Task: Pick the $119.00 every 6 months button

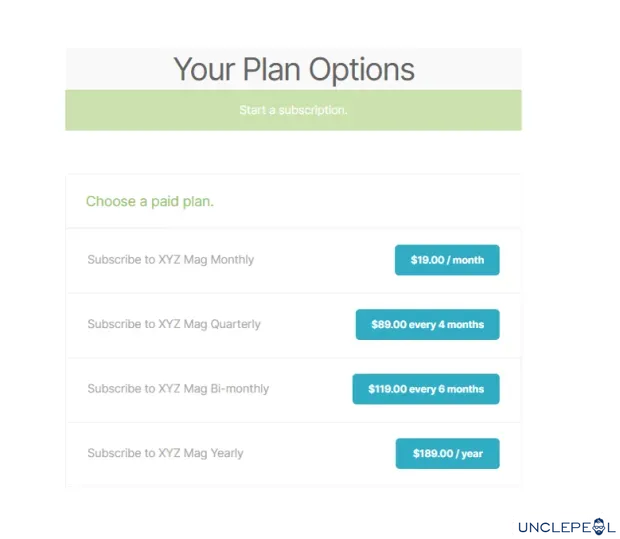Action: coord(425,389)
